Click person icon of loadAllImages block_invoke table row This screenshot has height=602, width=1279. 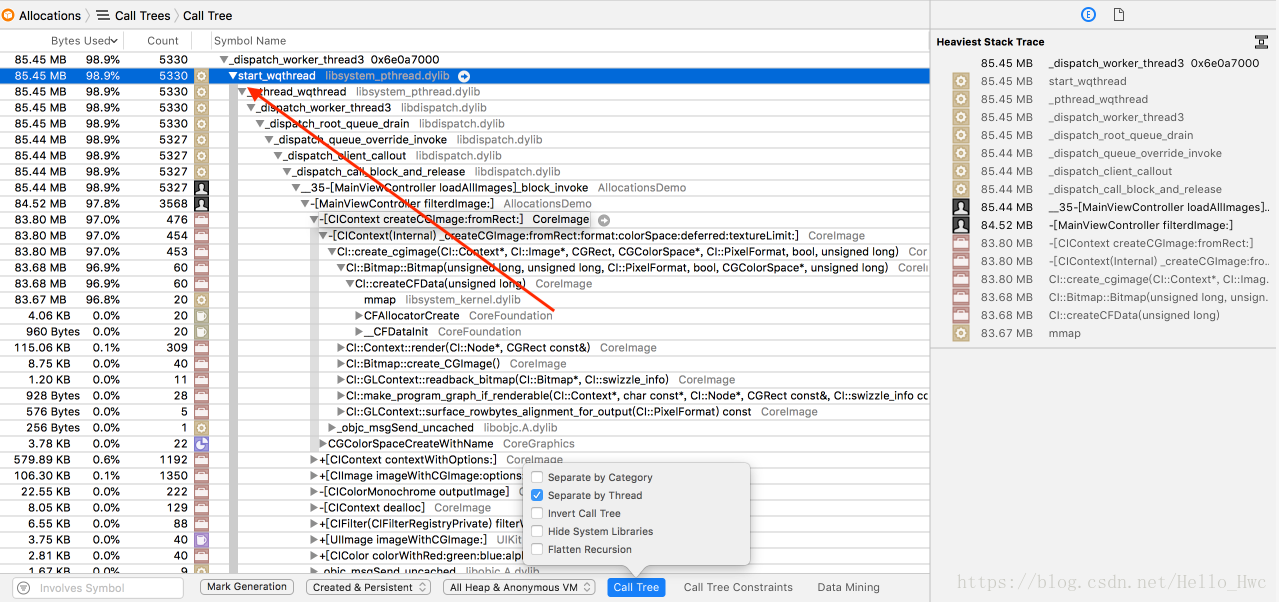click(x=201, y=188)
